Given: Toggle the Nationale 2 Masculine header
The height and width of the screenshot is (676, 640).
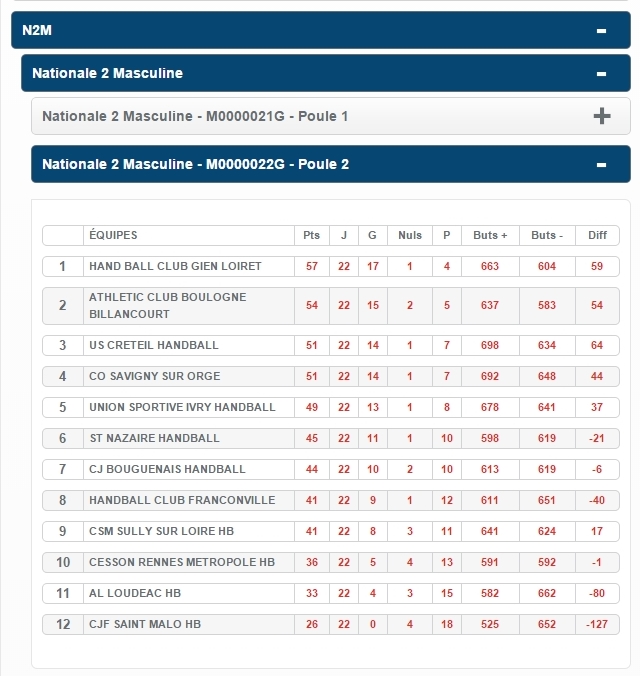Looking at the screenshot, I should (300, 74).
